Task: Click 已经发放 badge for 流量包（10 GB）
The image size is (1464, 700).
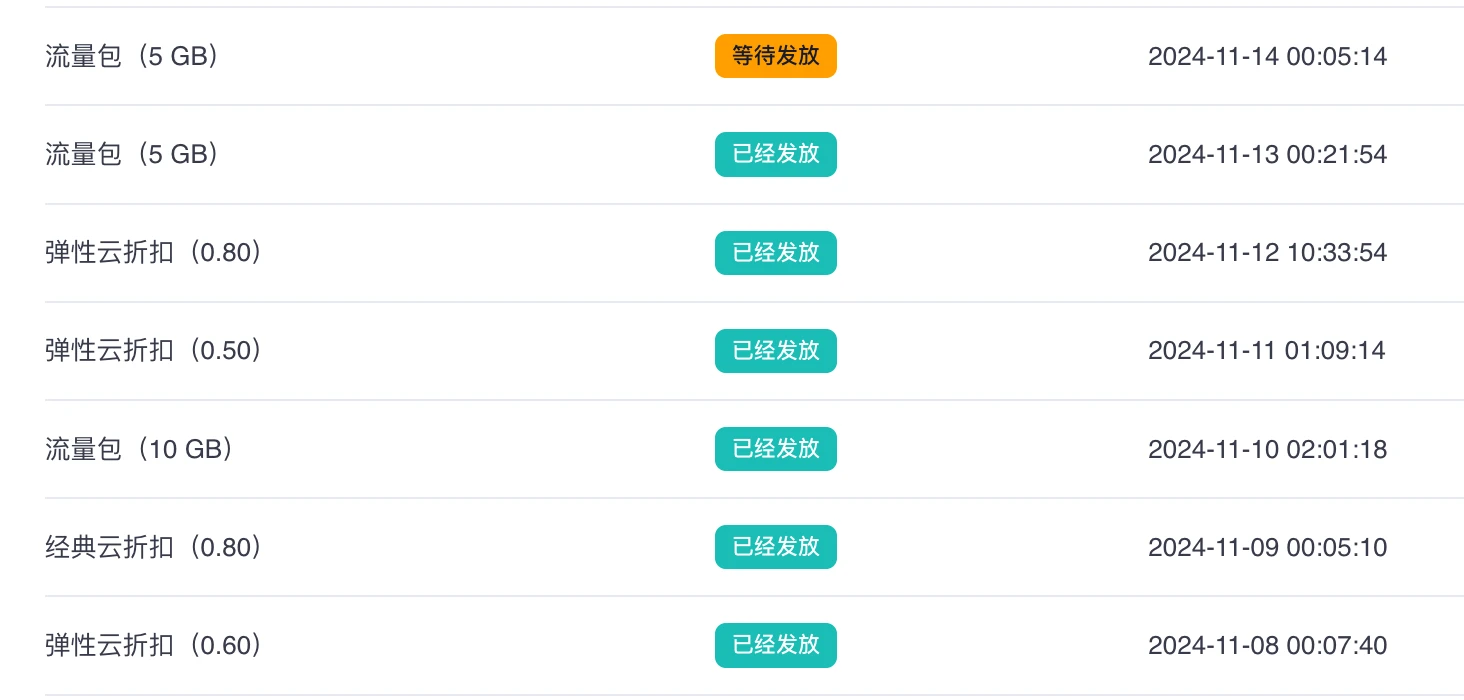Action: coord(775,449)
